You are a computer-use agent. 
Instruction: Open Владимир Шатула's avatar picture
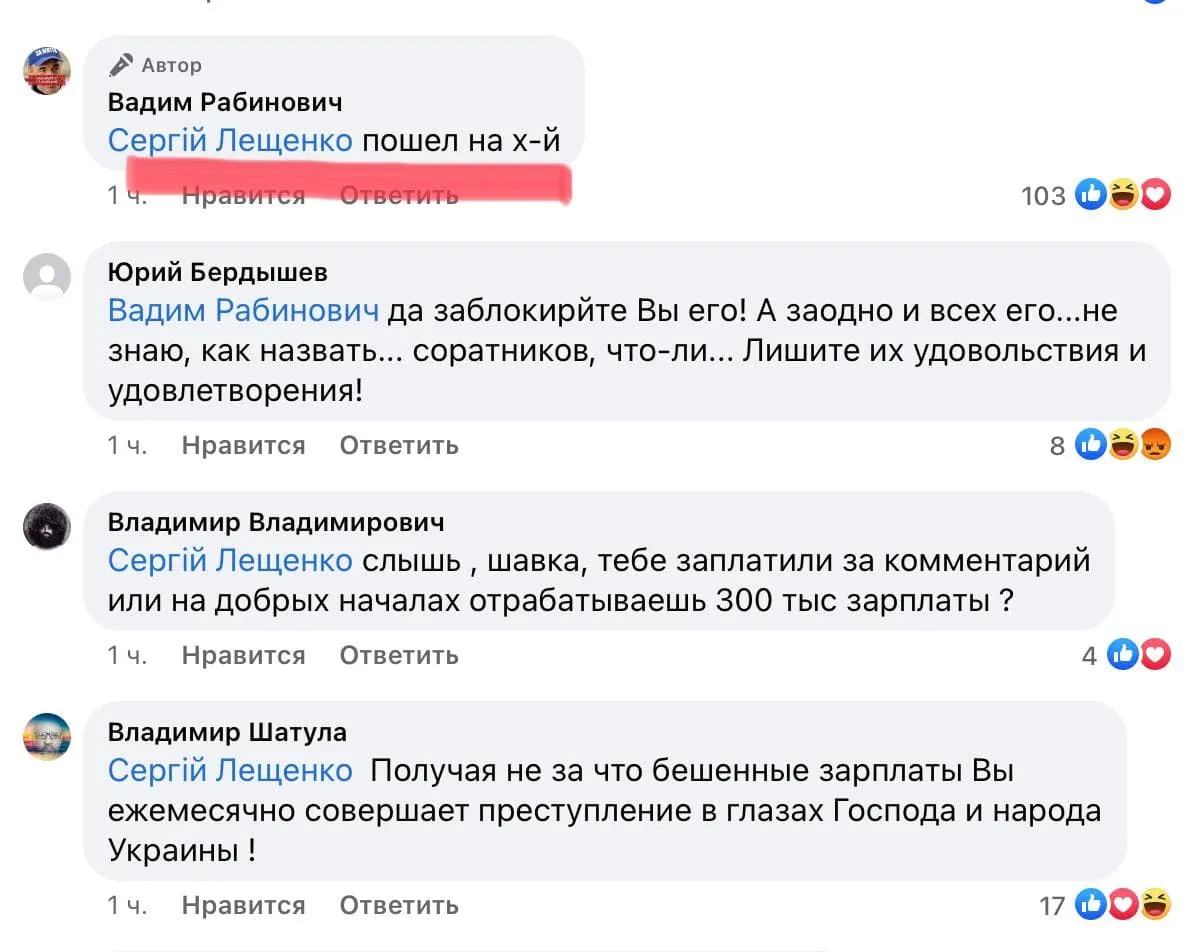point(47,736)
